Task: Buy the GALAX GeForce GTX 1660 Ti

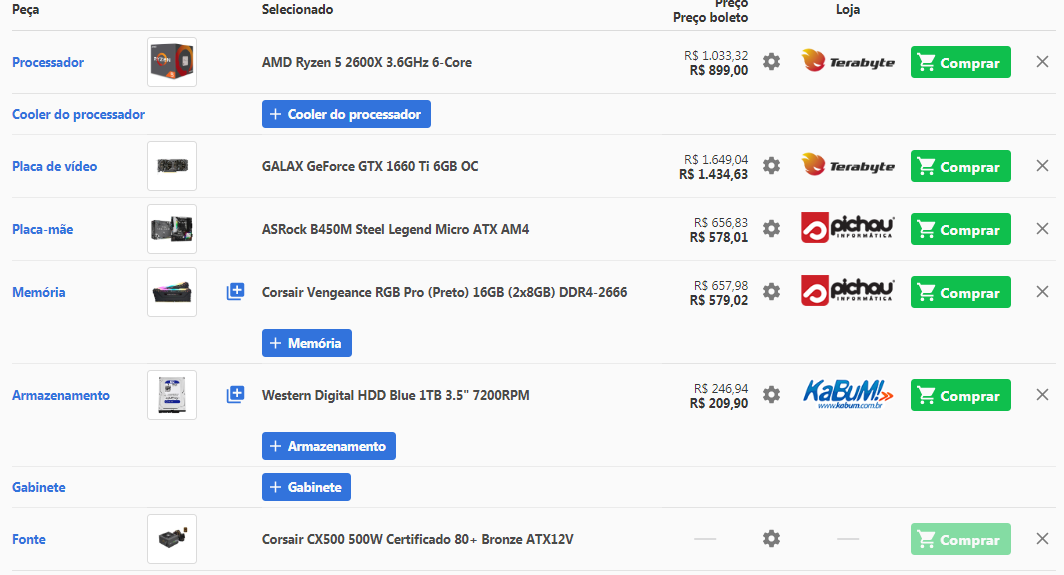Action: pyautogui.click(x=960, y=166)
